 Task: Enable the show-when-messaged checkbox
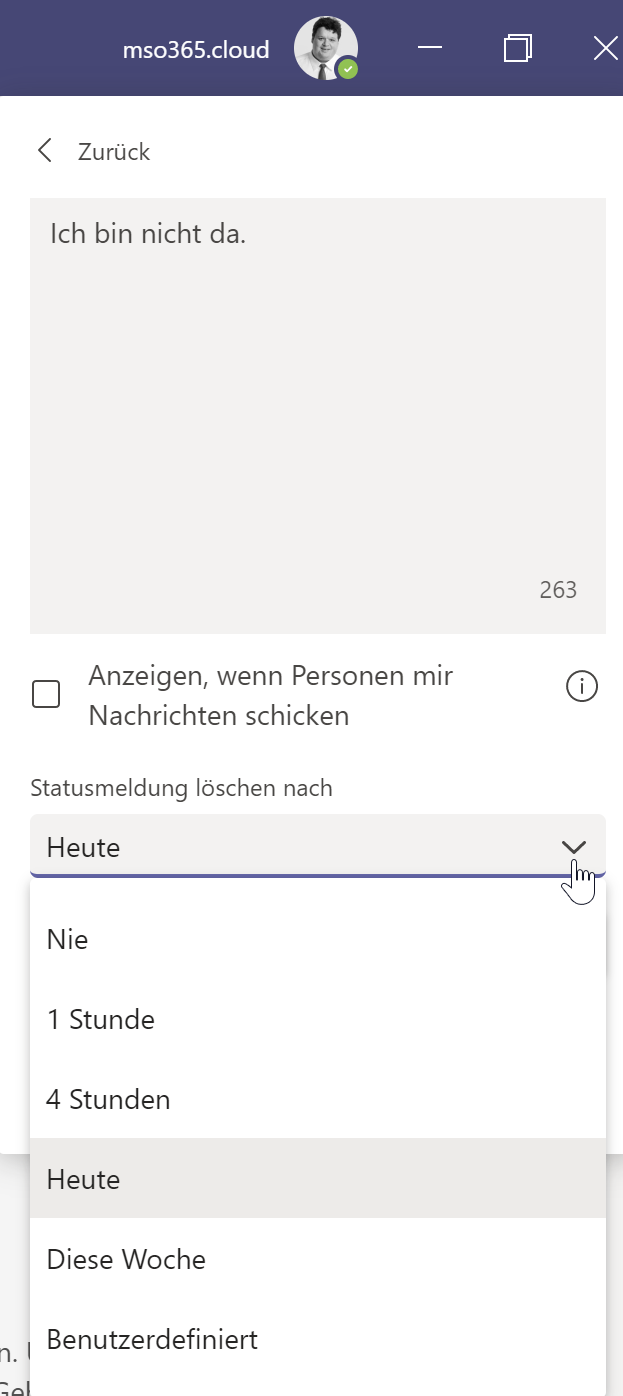point(46,694)
